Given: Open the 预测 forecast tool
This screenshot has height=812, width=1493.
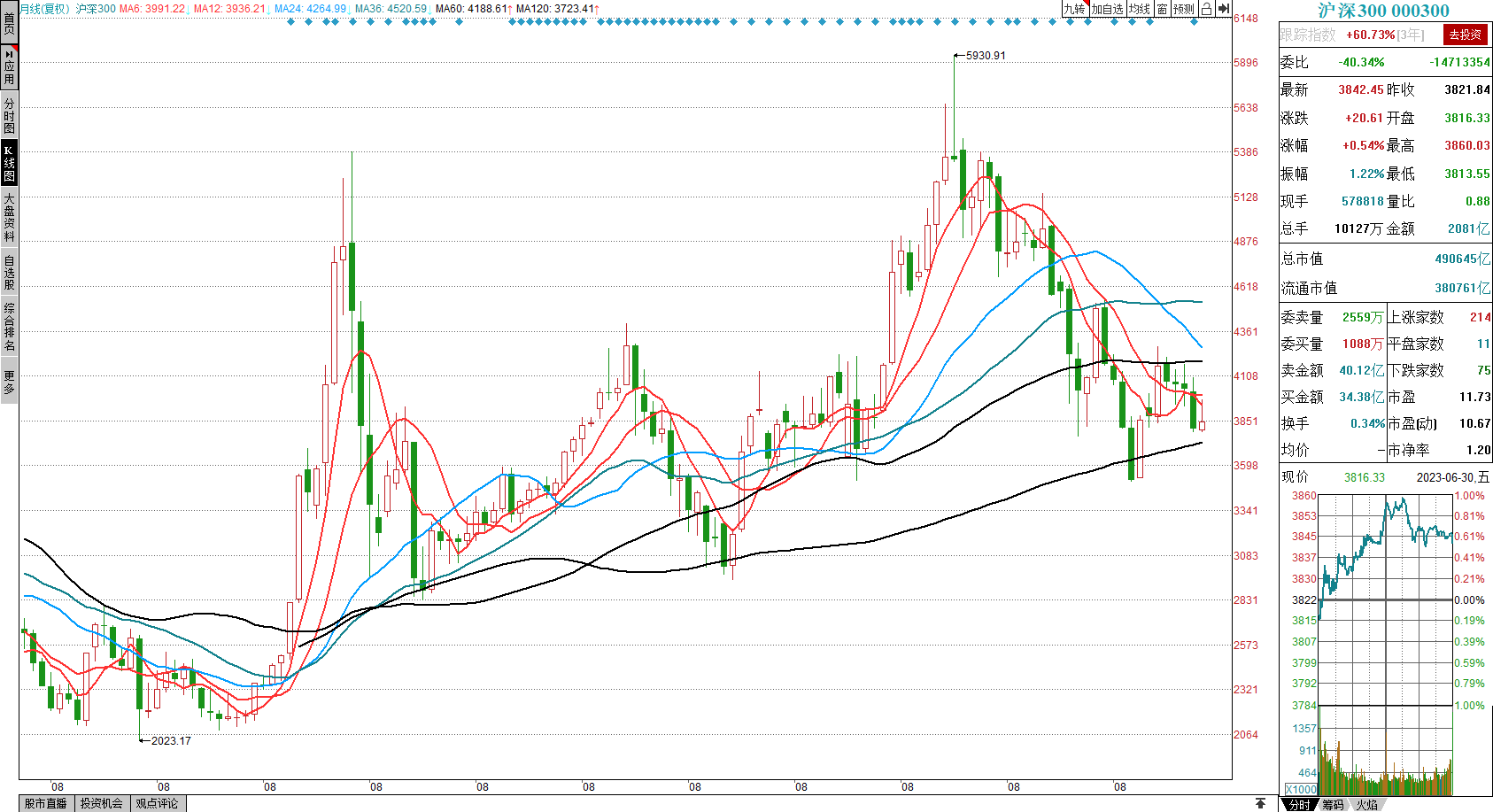Looking at the screenshot, I should (1183, 9).
